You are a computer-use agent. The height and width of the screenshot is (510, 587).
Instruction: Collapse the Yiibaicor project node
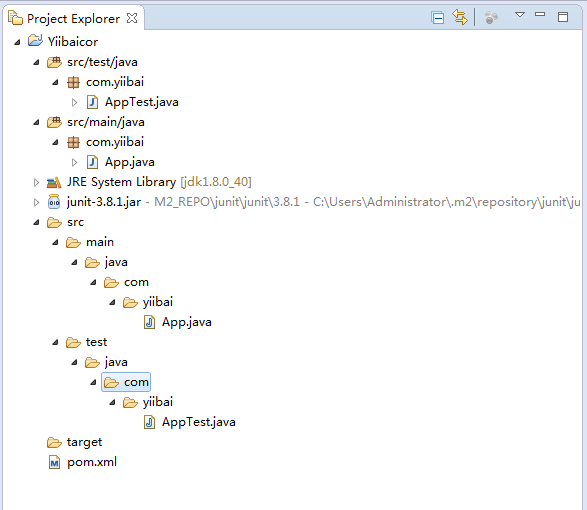pos(17,42)
